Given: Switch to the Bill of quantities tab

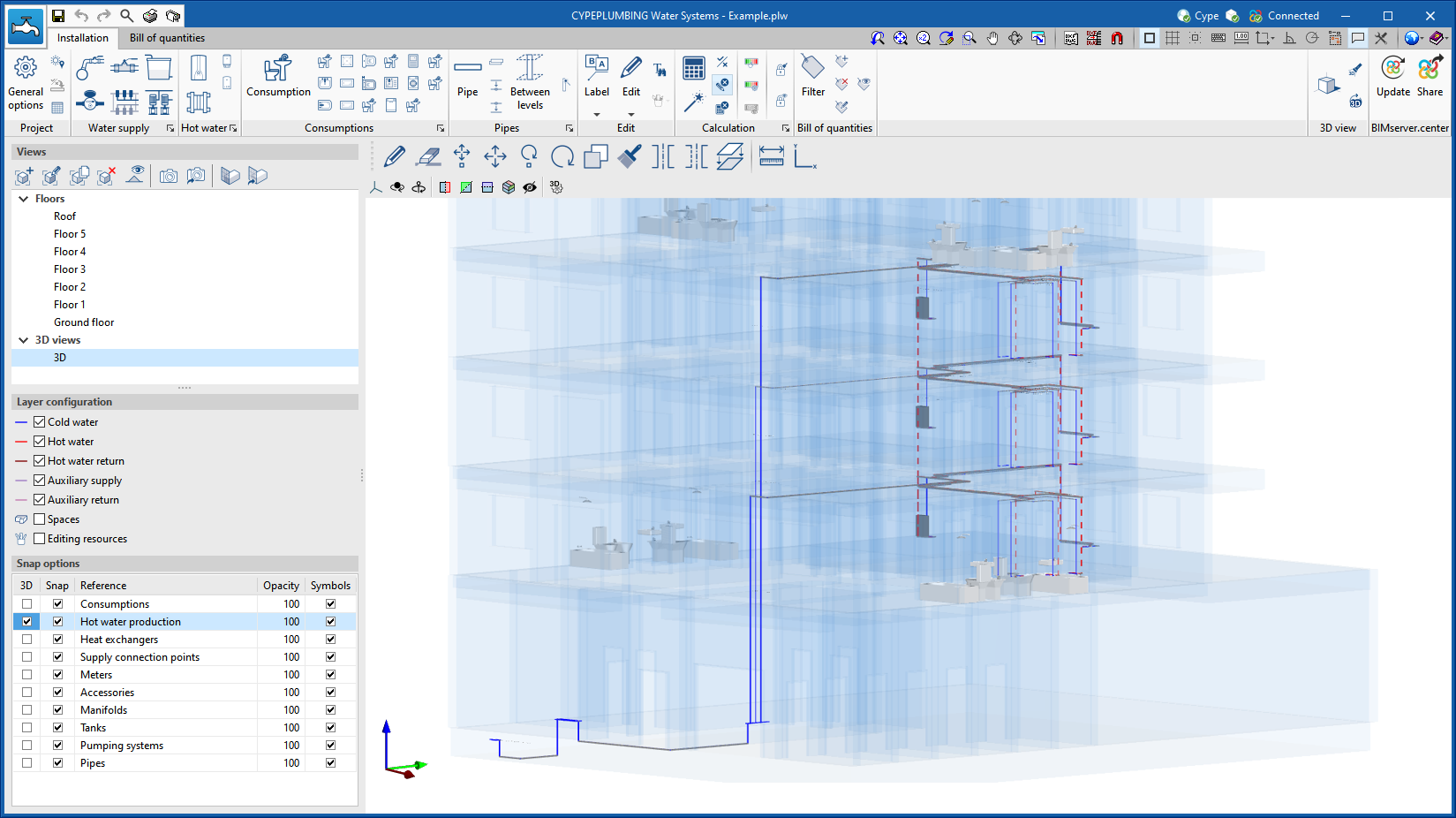Looking at the screenshot, I should pyautogui.click(x=167, y=38).
